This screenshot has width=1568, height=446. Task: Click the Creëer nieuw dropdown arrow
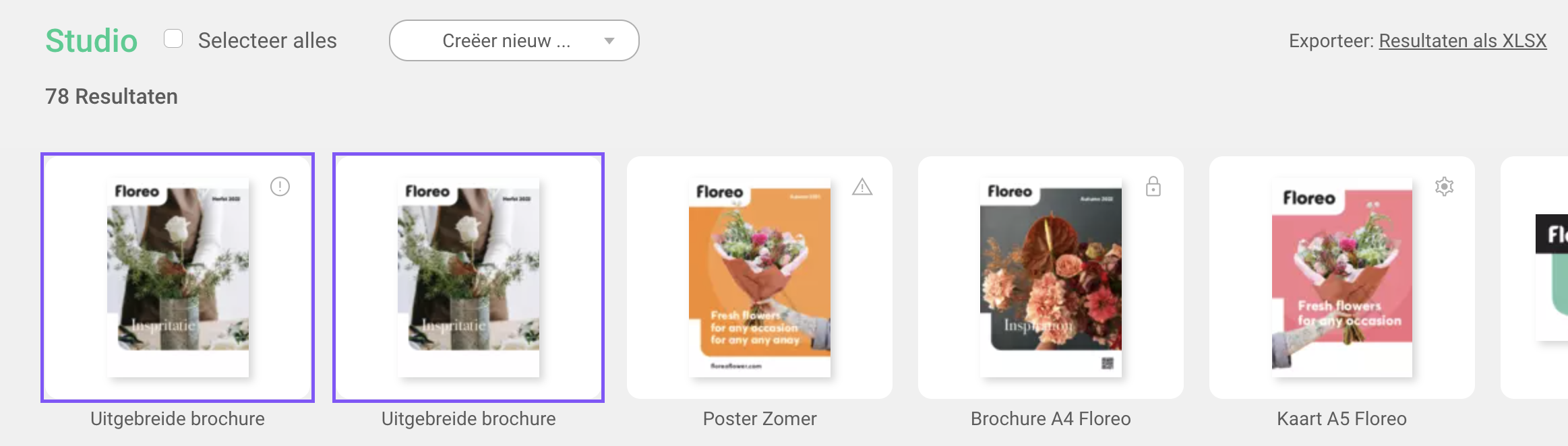click(609, 41)
